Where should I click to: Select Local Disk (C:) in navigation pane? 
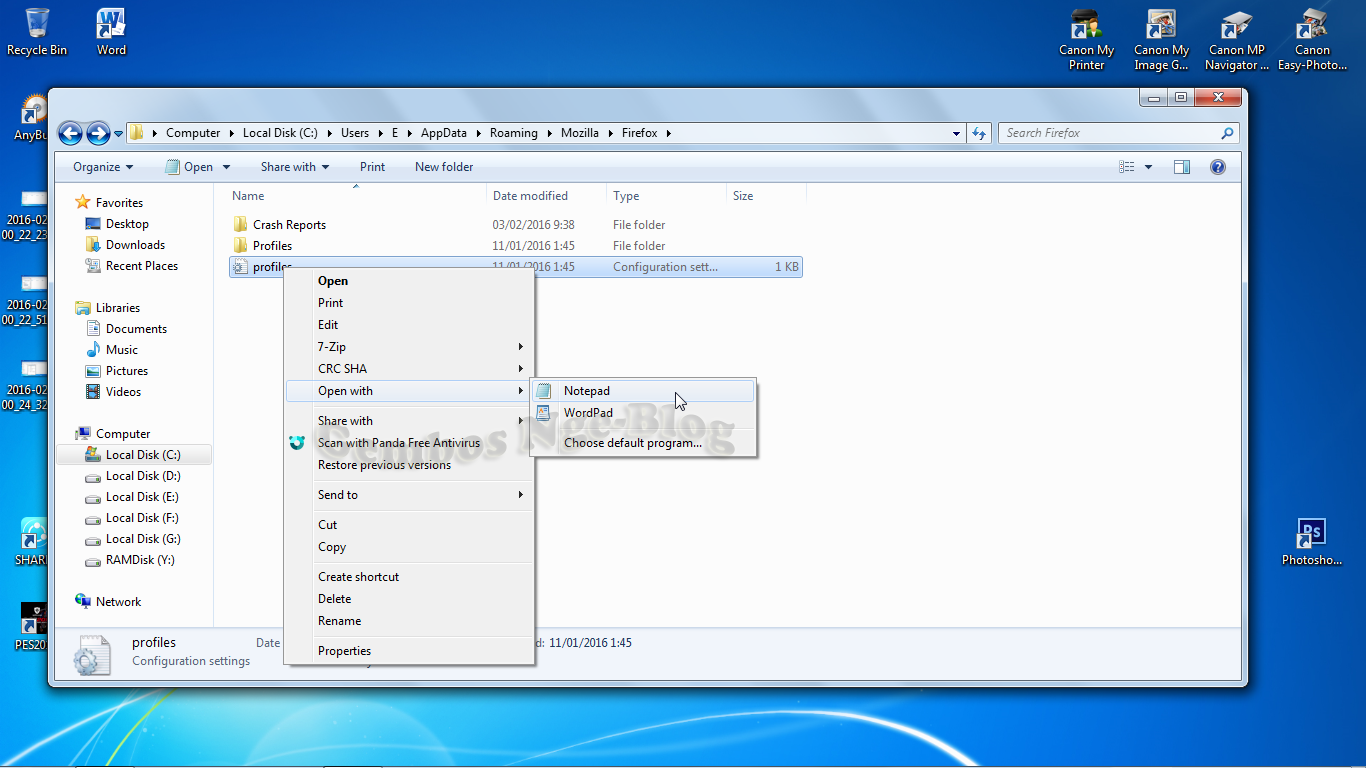pyautogui.click(x=133, y=455)
